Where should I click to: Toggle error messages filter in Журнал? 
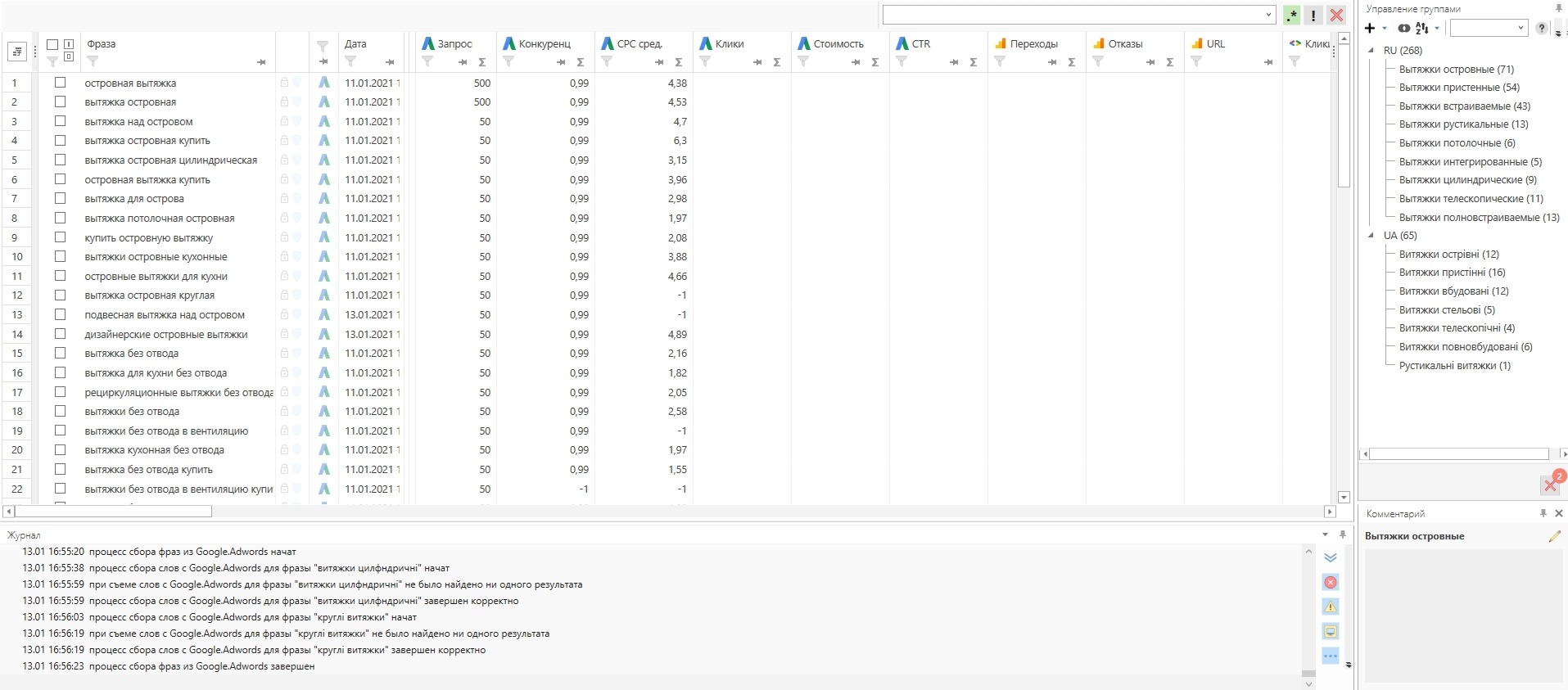pyautogui.click(x=1331, y=582)
